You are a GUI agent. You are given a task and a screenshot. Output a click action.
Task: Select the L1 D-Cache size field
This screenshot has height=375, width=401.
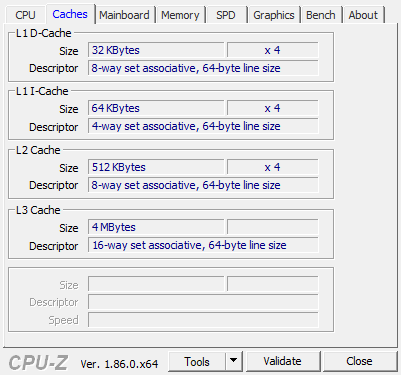(156, 50)
